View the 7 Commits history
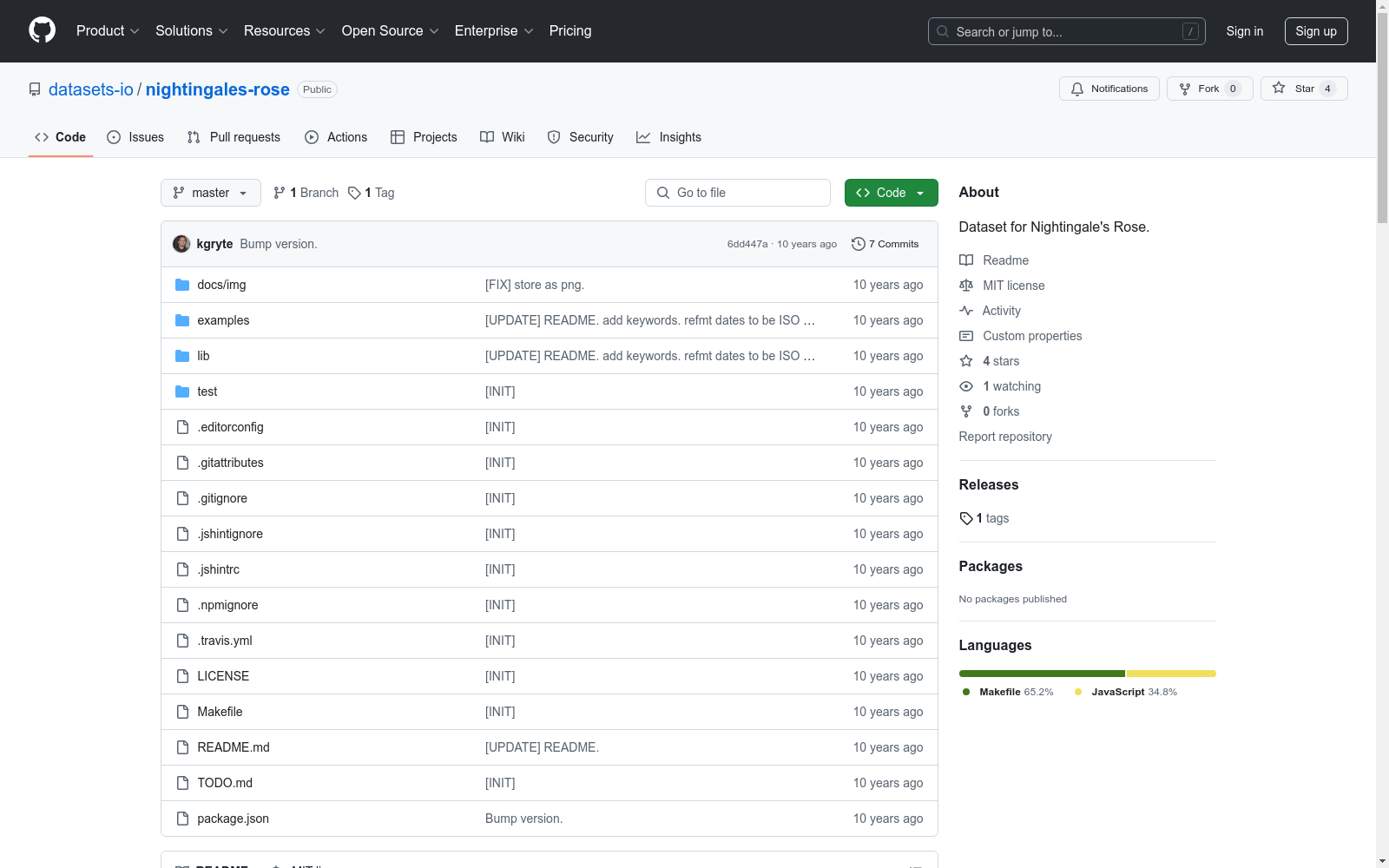This screenshot has width=1389, height=868. pyautogui.click(x=885, y=244)
